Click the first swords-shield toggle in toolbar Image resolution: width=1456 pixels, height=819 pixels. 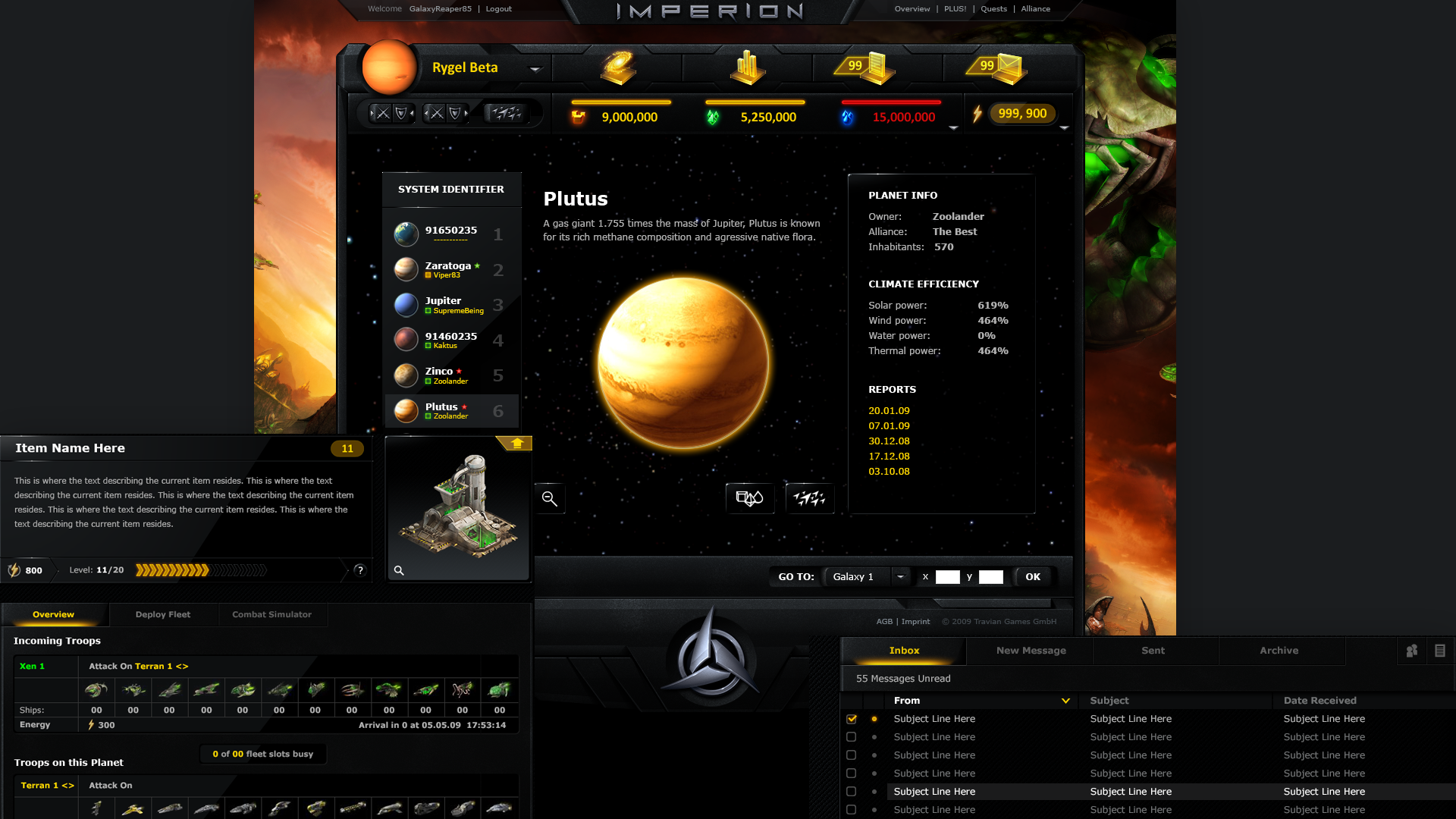391,114
